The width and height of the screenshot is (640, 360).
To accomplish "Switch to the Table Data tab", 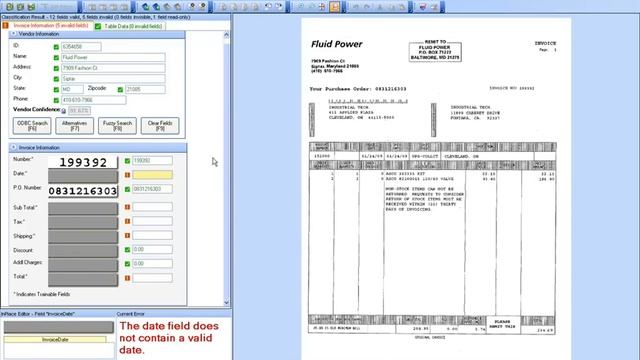I will click(129, 26).
